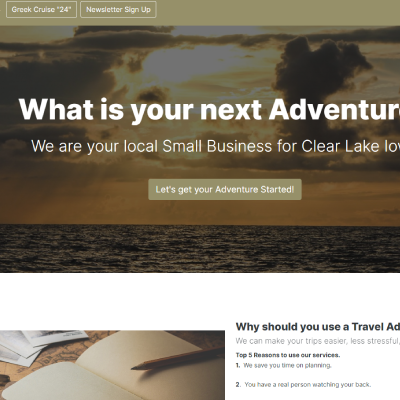Click the pencil resting on the notebook
This screenshot has height=400, width=400.
point(178,358)
